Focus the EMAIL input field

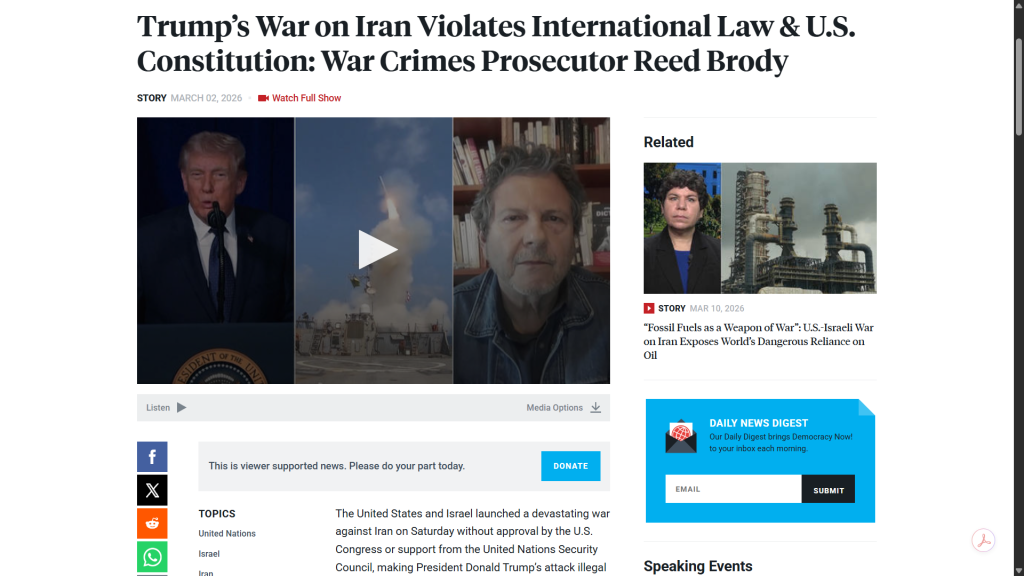pyautogui.click(x=733, y=489)
